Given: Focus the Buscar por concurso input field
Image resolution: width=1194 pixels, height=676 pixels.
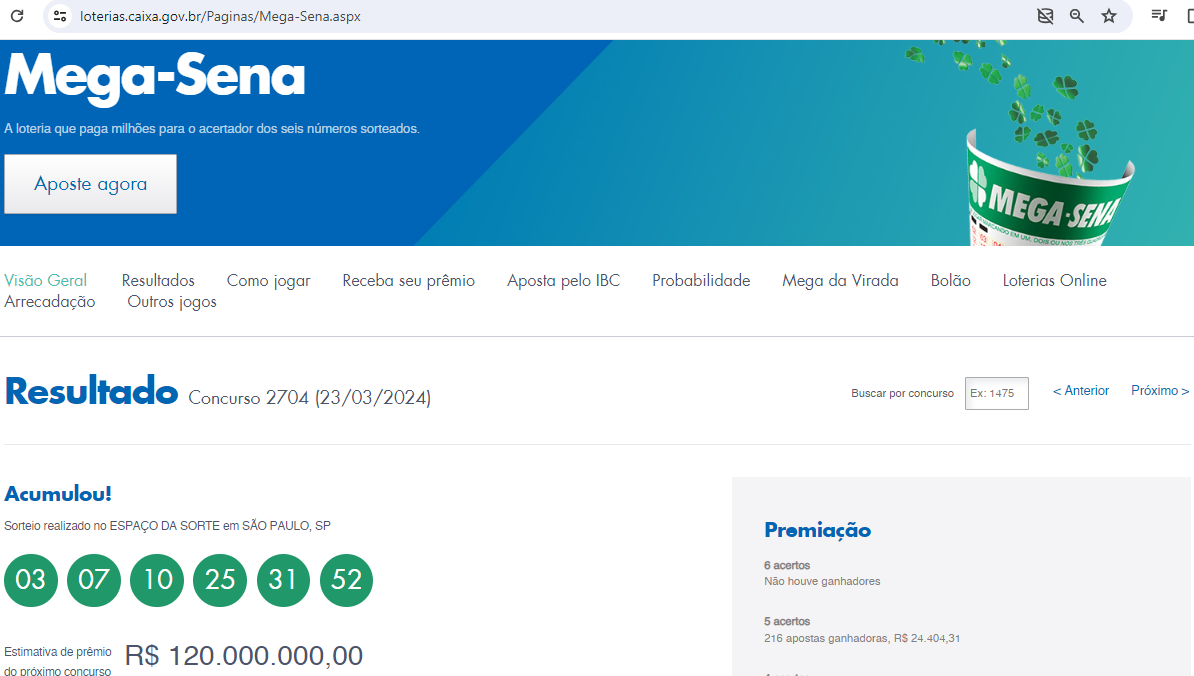Looking at the screenshot, I should coord(997,394).
